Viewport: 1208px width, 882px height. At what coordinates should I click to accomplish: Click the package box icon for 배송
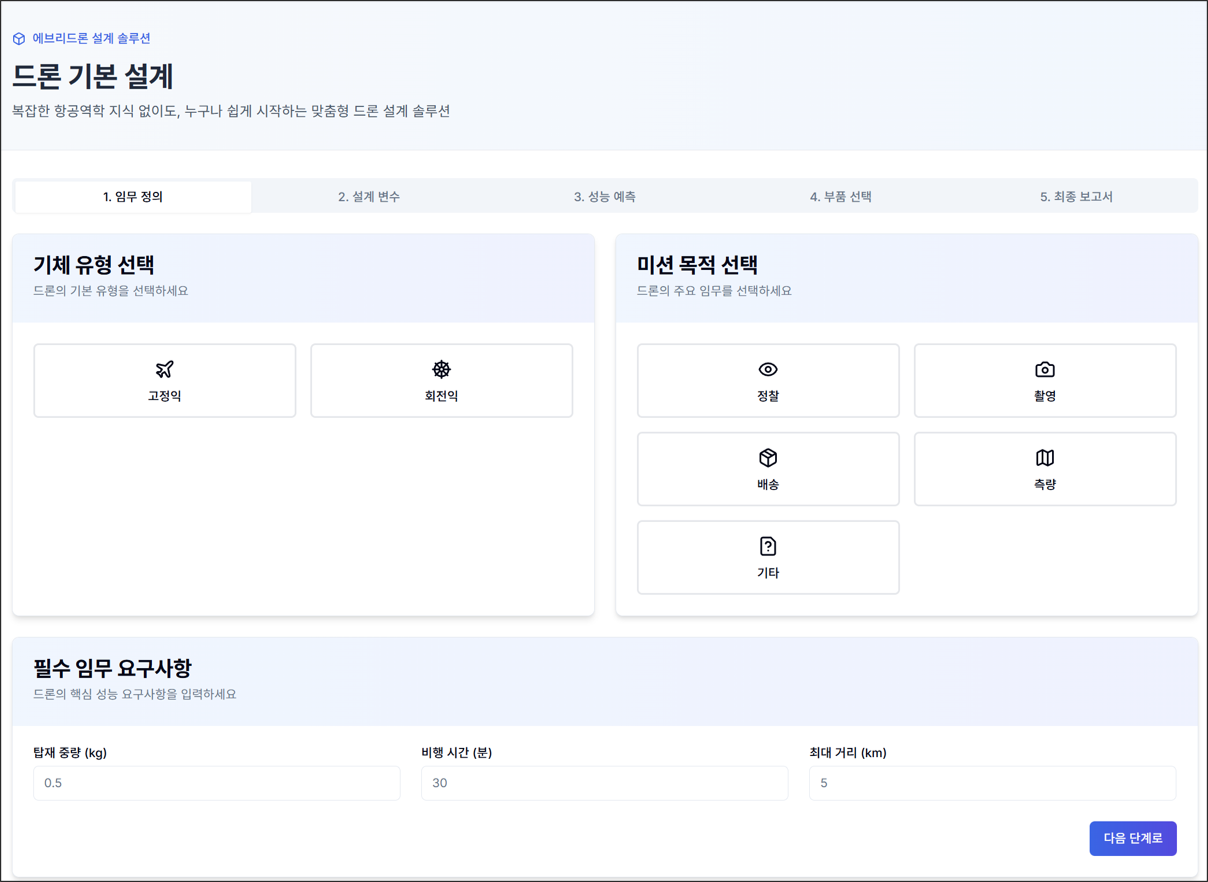tap(768, 458)
